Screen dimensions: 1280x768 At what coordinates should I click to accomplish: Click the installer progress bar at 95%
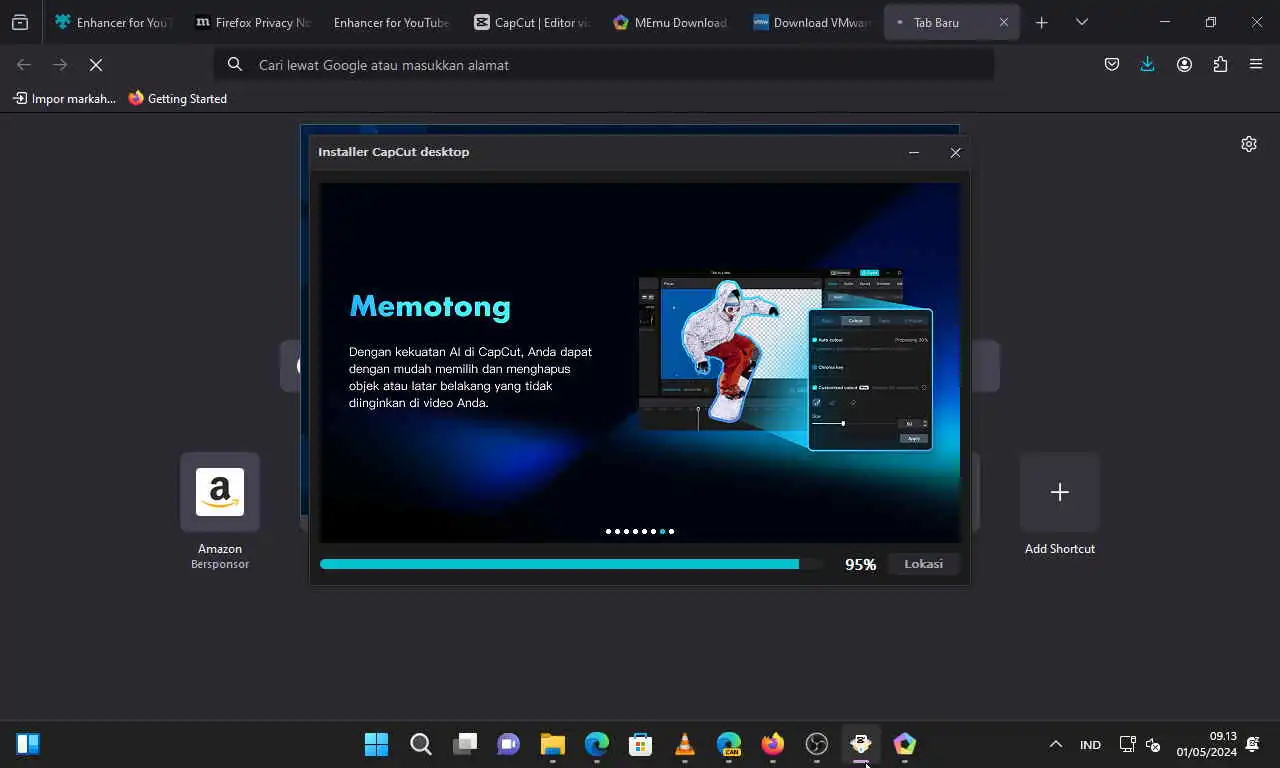click(x=571, y=564)
